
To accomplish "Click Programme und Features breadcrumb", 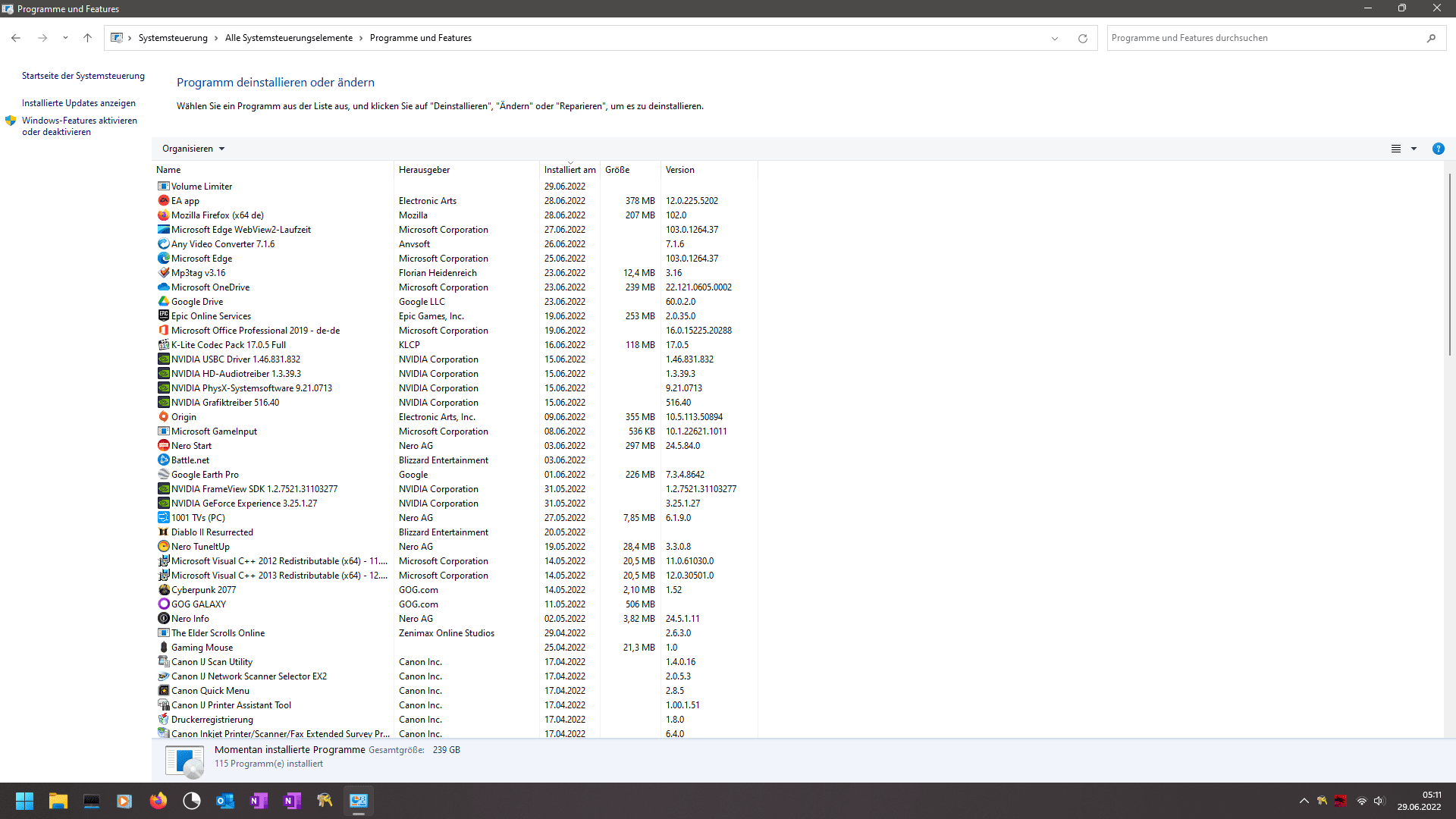I will tap(421, 38).
